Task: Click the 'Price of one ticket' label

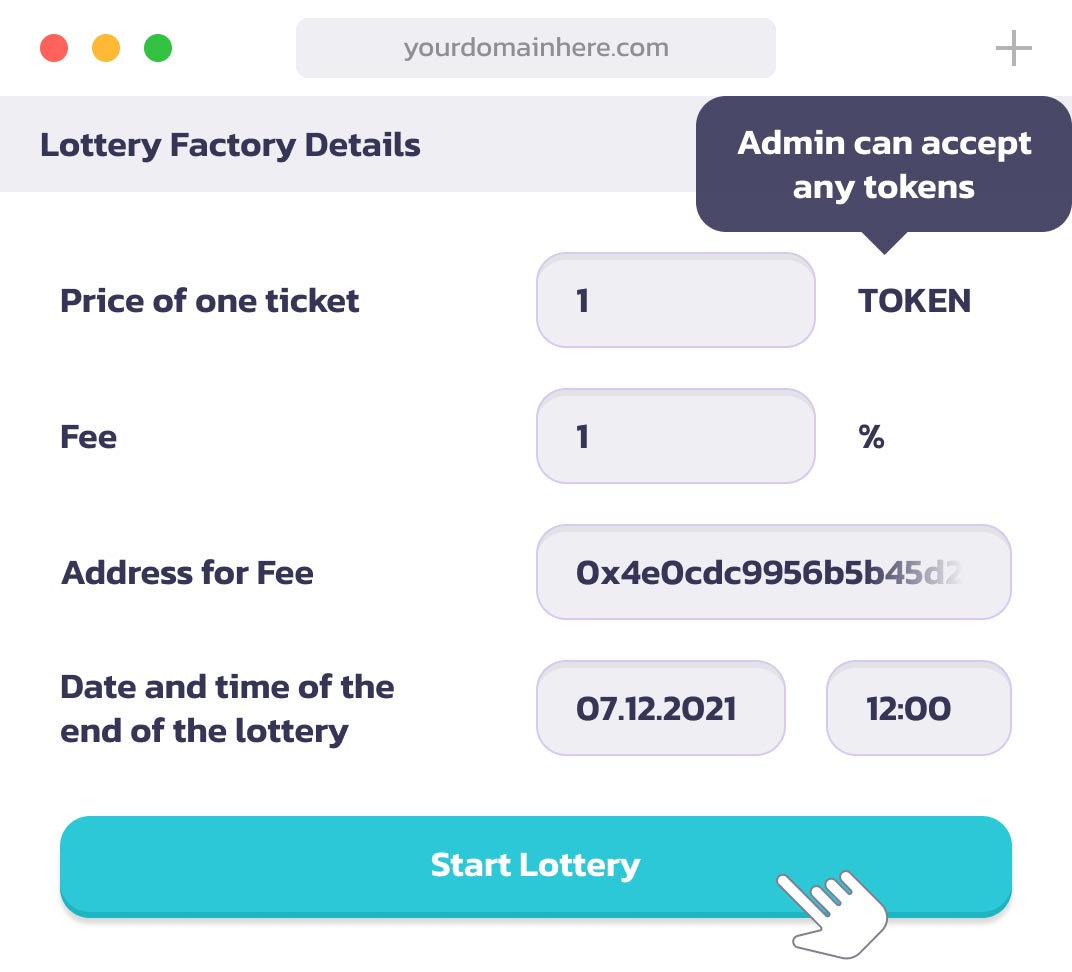Action: pyautogui.click(x=210, y=301)
